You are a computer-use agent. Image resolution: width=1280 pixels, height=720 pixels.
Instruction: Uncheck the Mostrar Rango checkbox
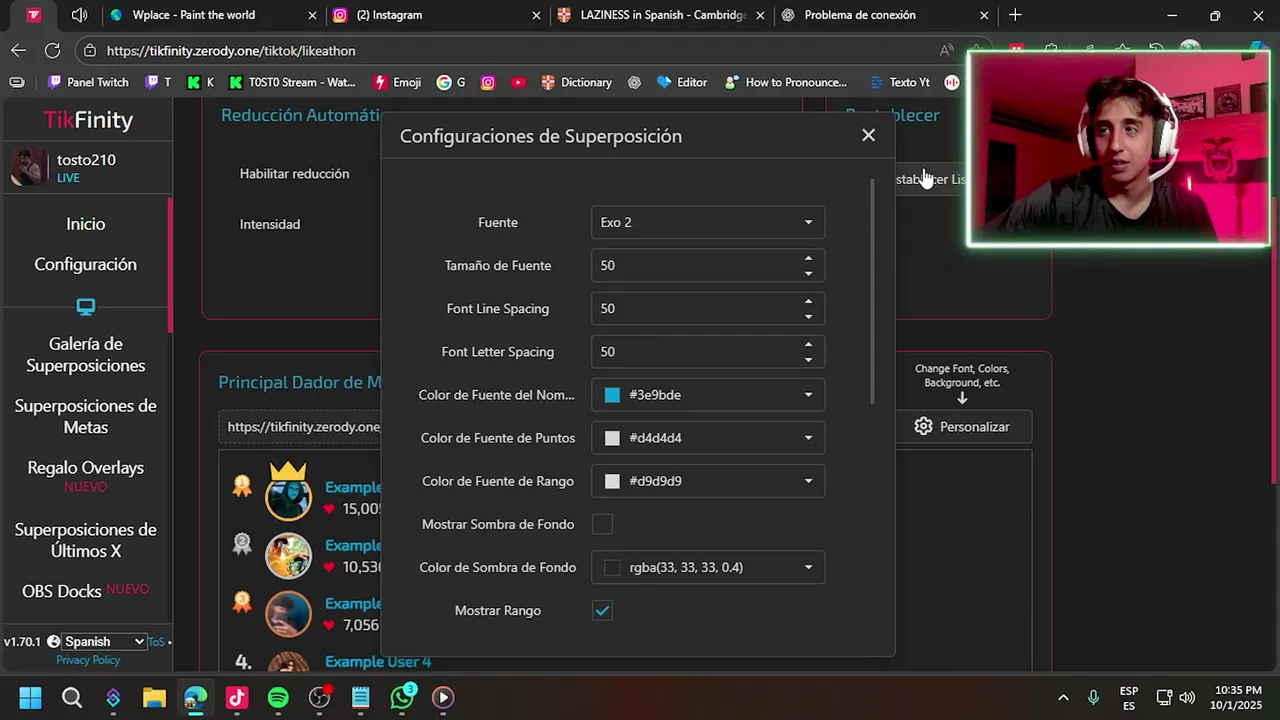602,610
